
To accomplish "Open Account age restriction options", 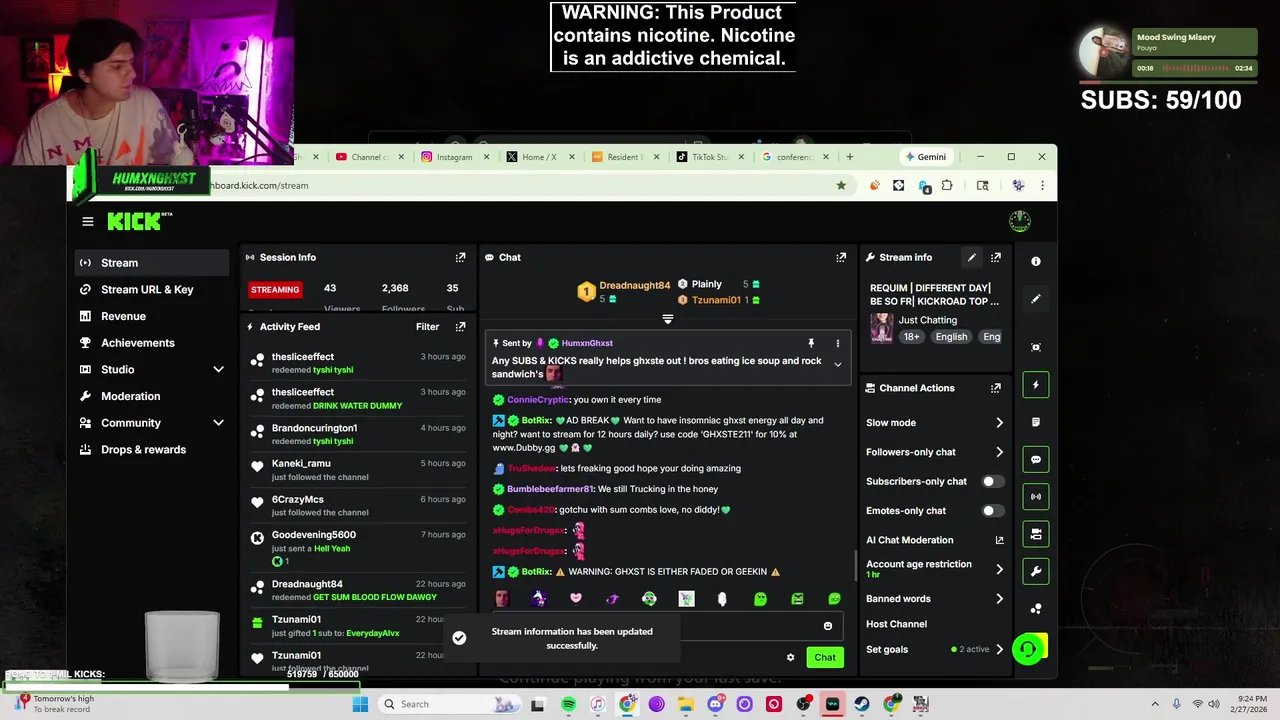I will (x=934, y=569).
